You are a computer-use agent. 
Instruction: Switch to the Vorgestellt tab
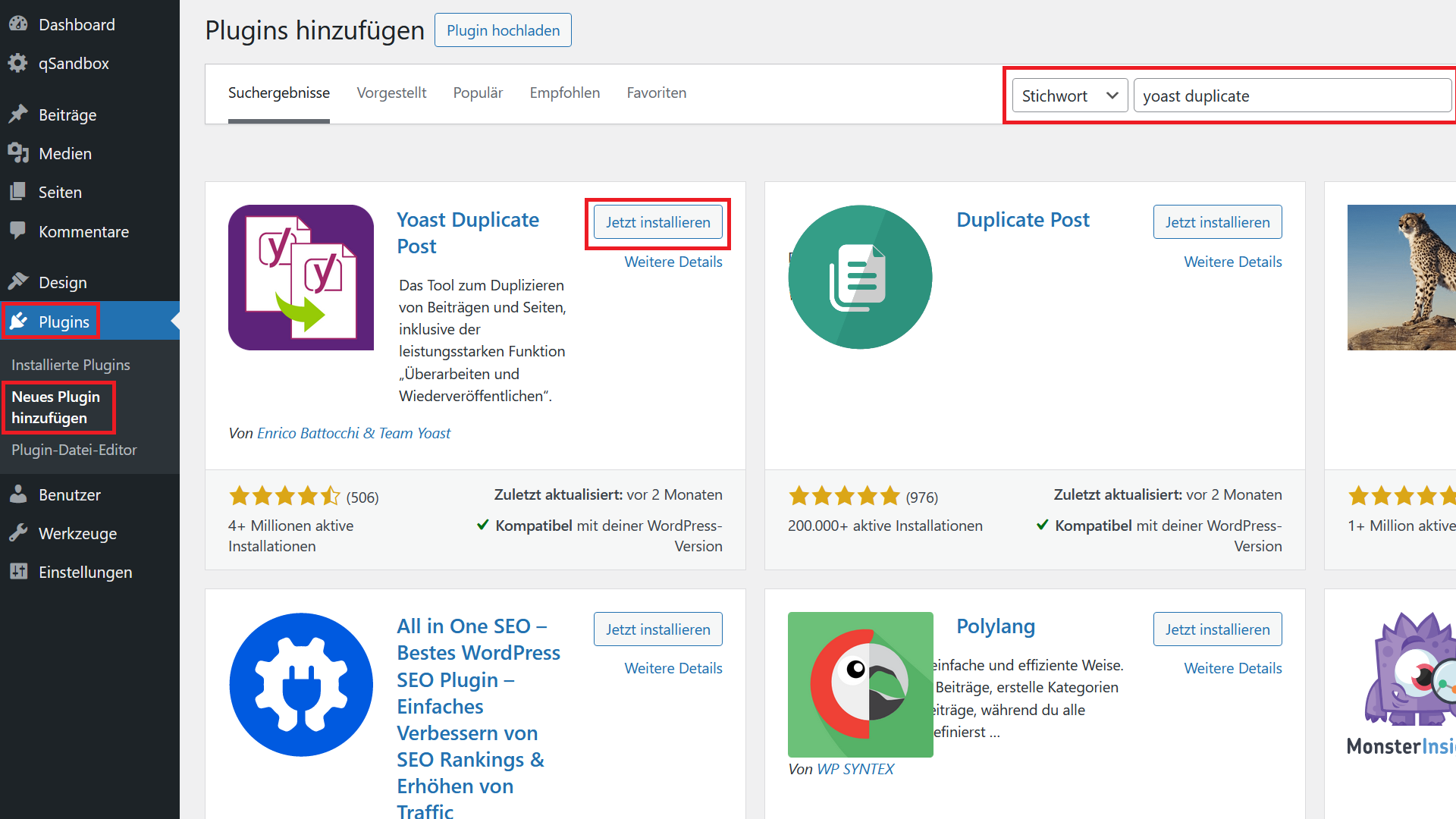[x=391, y=93]
